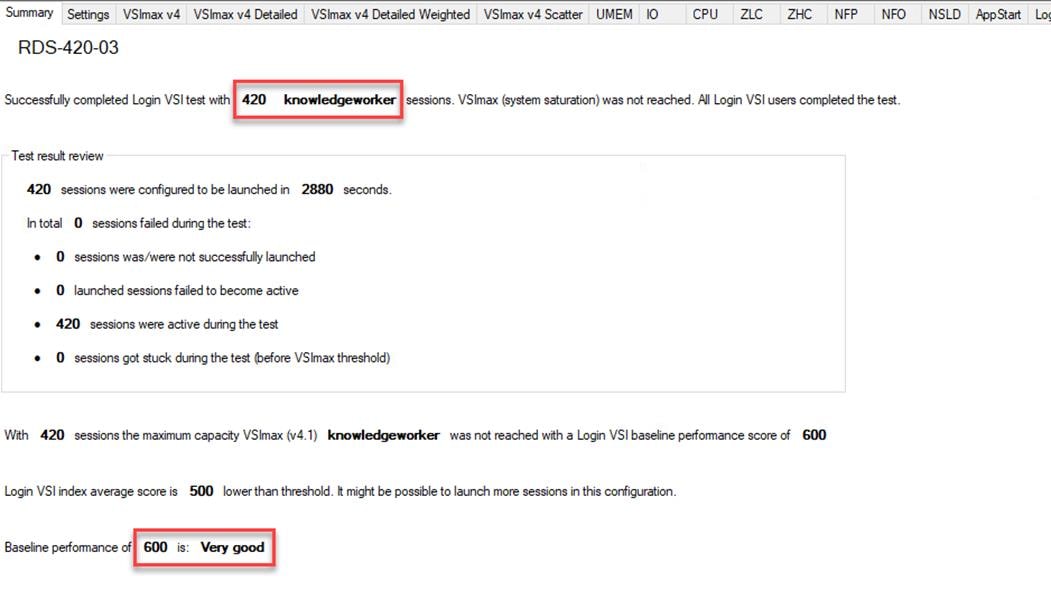Click 'sessions were active during the test' line

point(184,324)
